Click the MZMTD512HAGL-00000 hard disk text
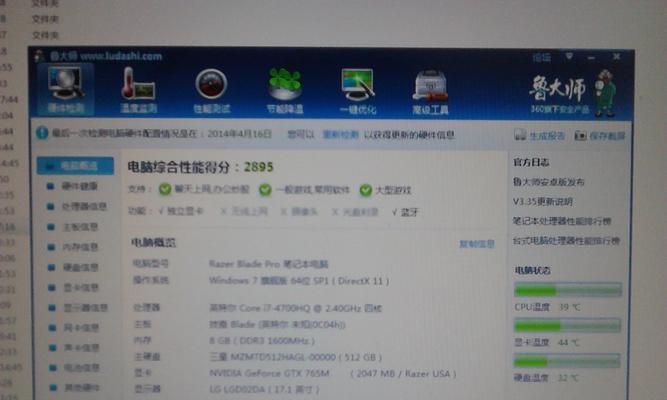The image size is (667, 400). [x=296, y=357]
